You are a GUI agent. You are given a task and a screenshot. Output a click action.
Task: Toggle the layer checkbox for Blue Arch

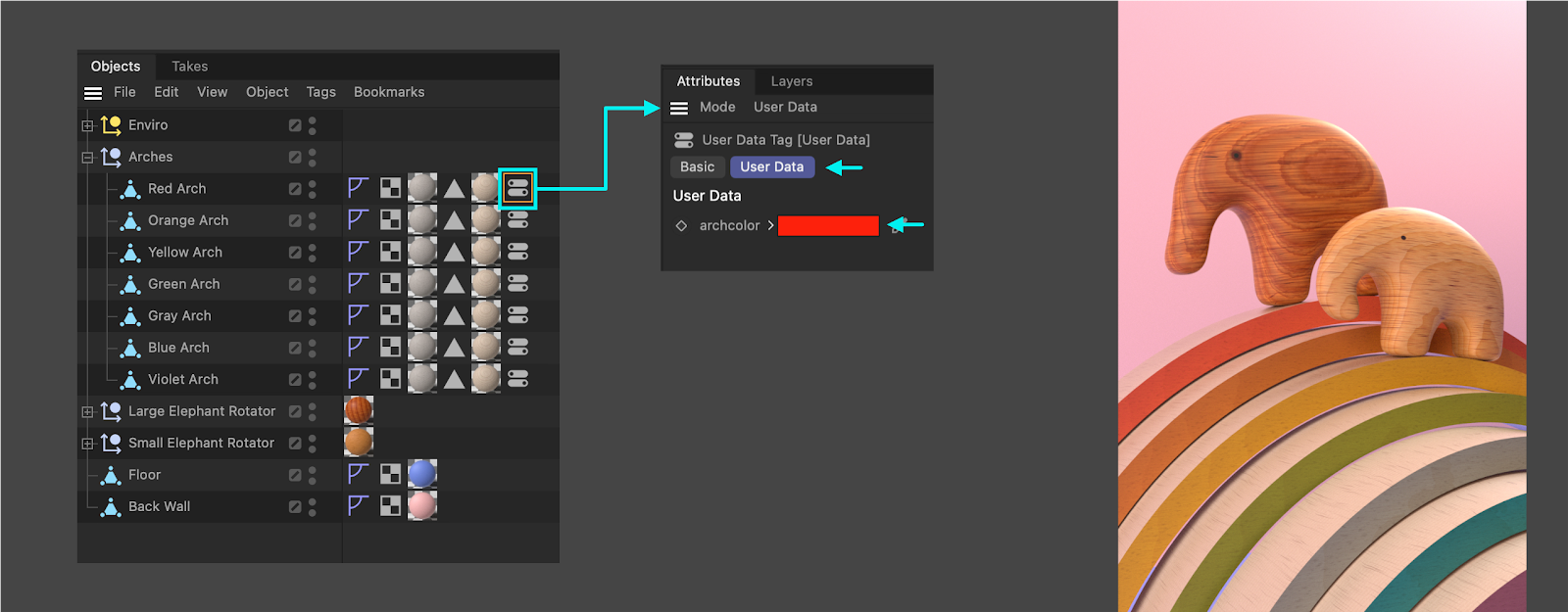[x=295, y=348]
